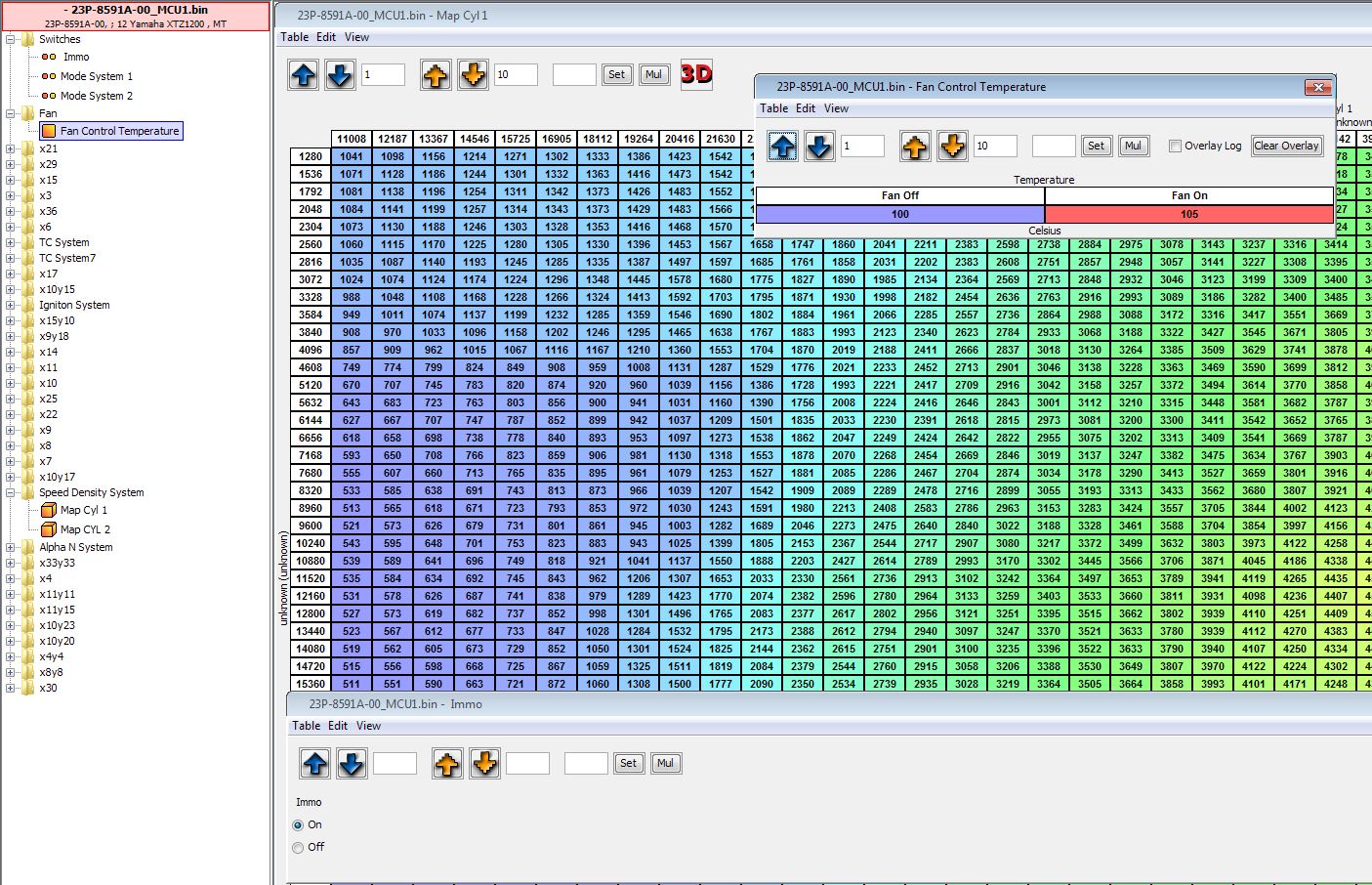1372x885 pixels.
Task: Click orange down arrow in Fan Control window
Action: coord(952,147)
